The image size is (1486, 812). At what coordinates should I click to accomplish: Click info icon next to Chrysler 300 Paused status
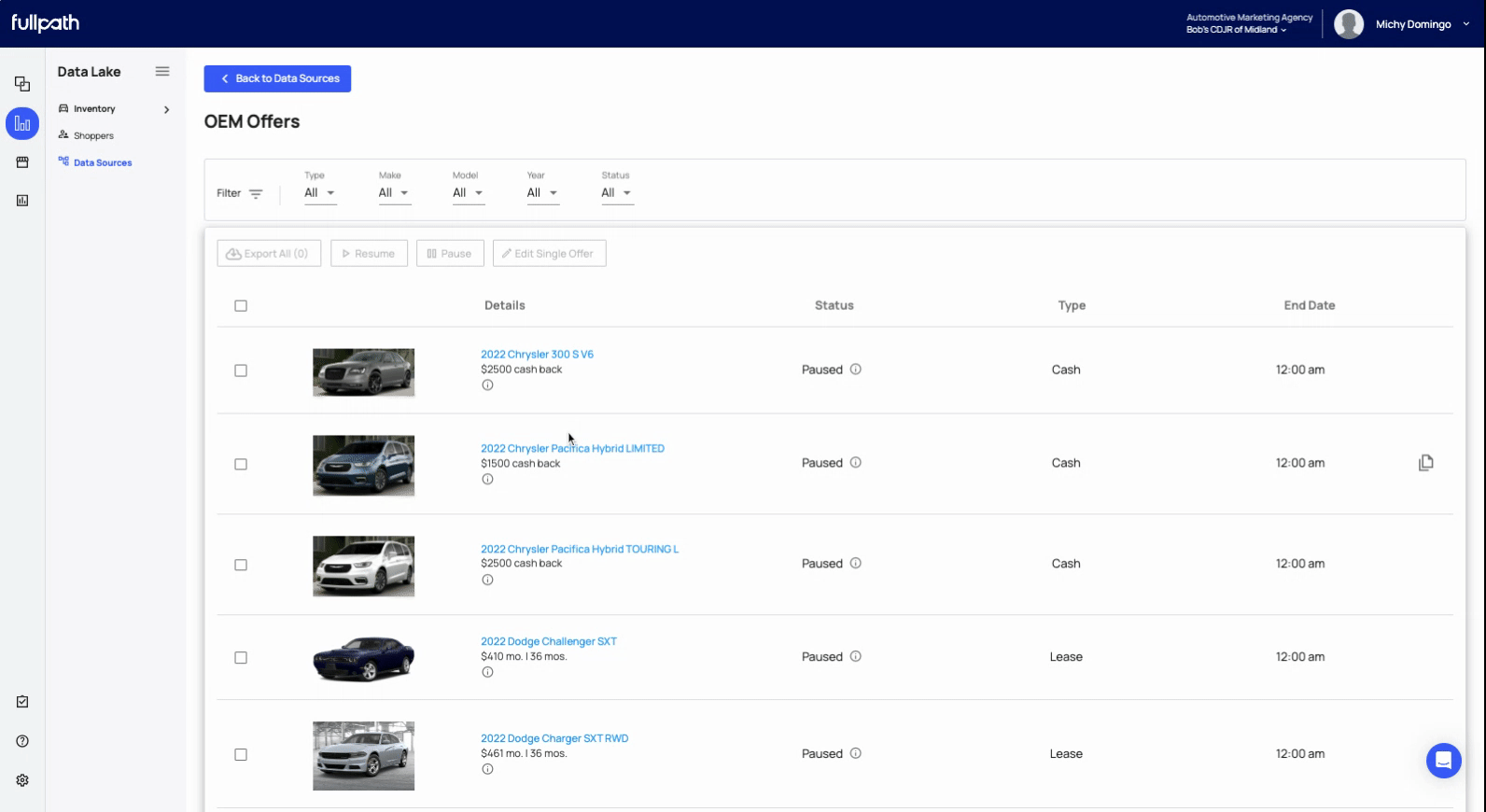(x=856, y=370)
